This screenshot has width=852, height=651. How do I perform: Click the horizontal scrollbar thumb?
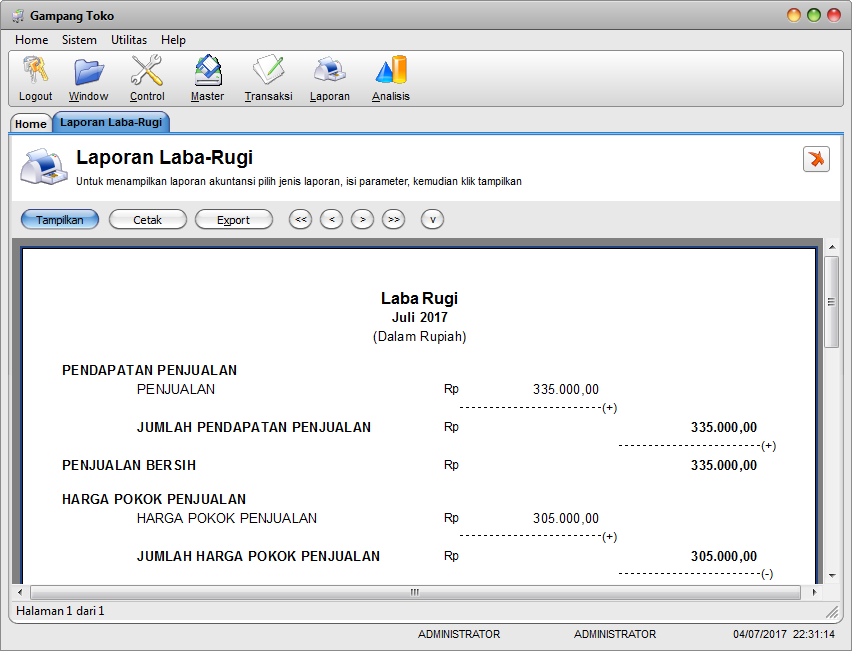coord(415,592)
